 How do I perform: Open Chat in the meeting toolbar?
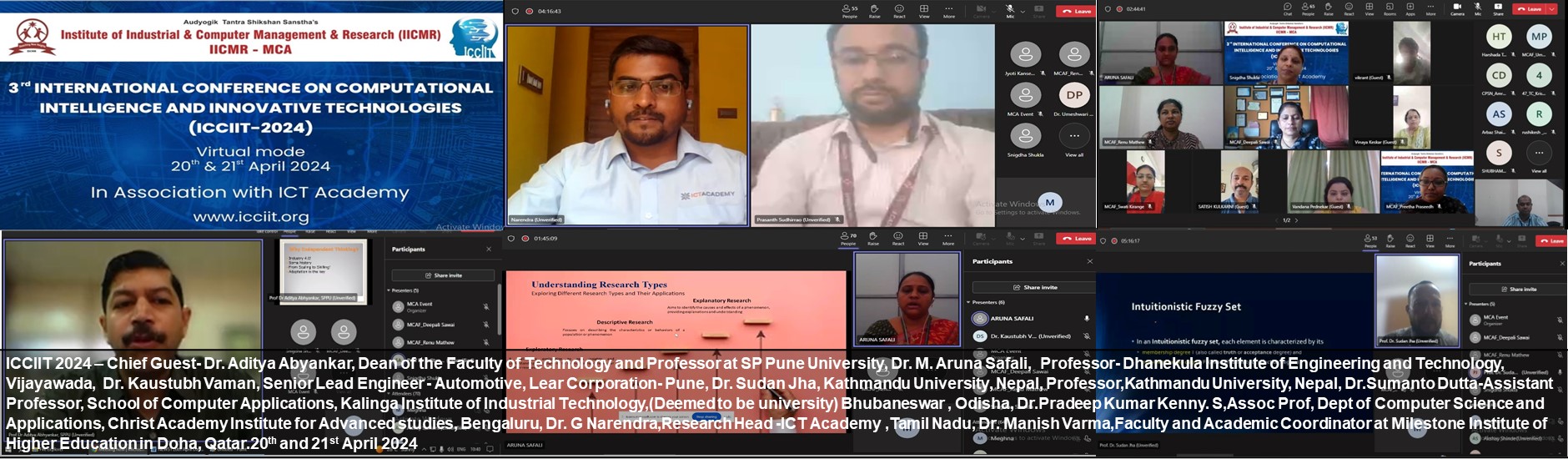(1288, 10)
